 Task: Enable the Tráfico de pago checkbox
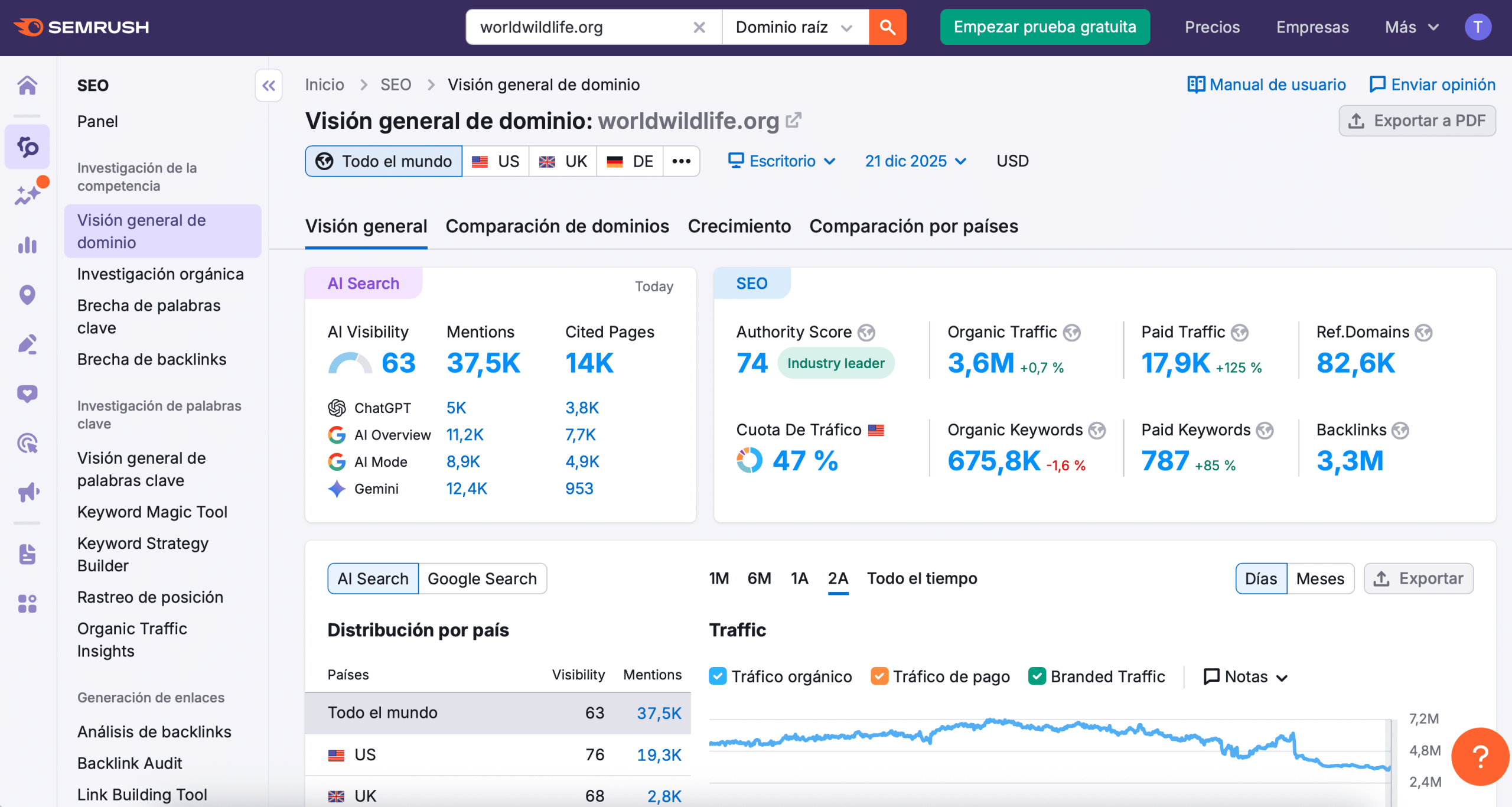click(879, 676)
